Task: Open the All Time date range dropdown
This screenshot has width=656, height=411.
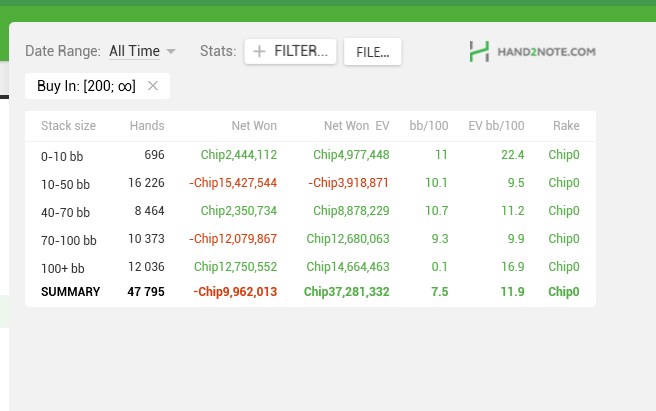Action: (134, 51)
